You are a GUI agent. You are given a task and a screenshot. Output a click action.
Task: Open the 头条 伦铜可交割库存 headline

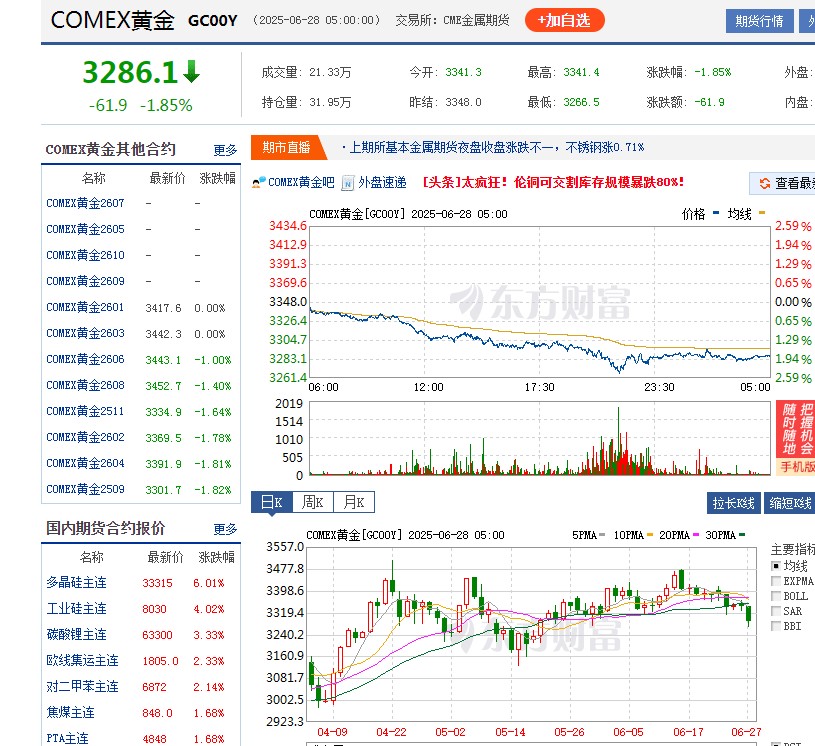[554, 182]
